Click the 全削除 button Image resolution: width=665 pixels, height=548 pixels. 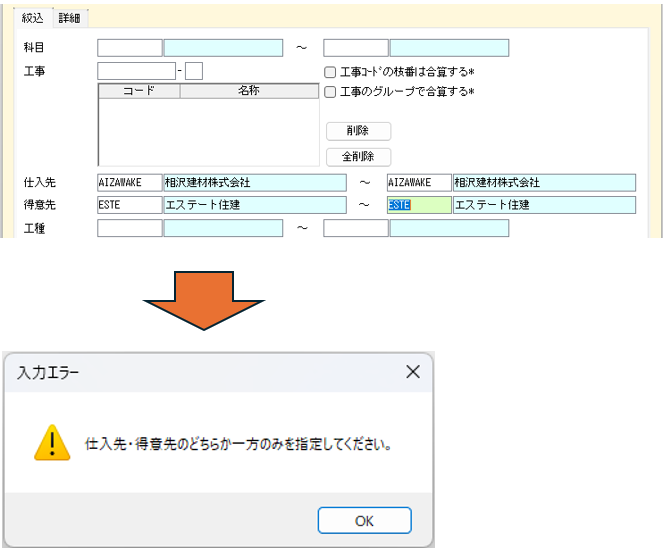[x=358, y=157]
